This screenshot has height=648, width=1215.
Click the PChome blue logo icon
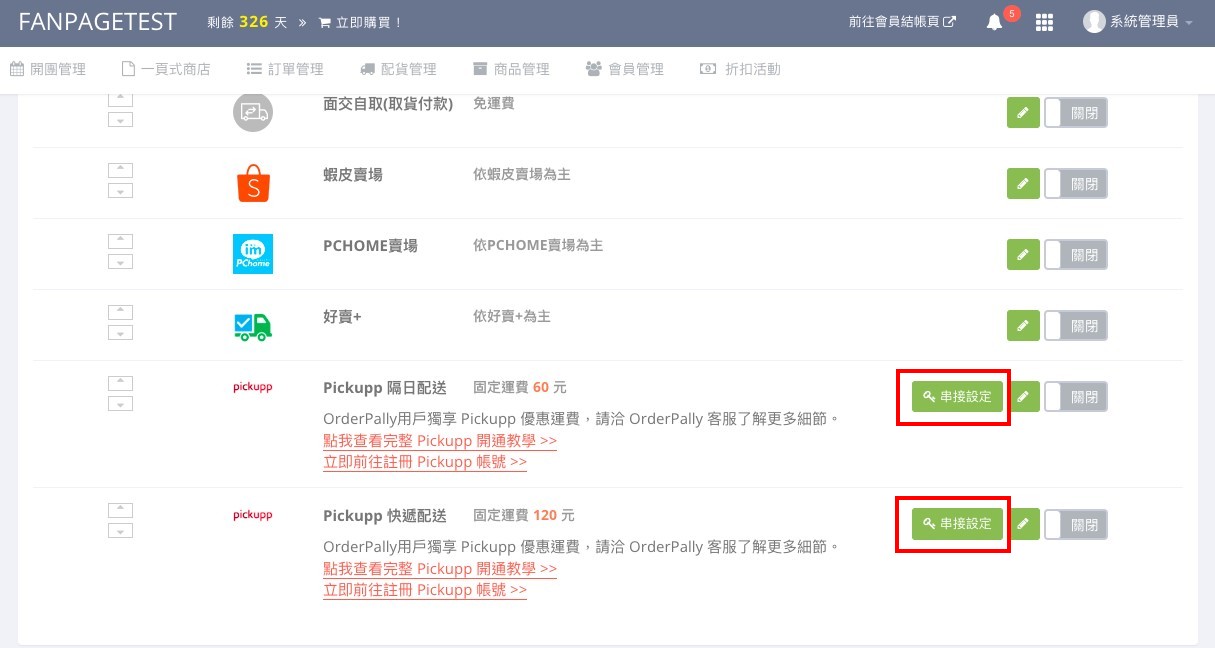[253, 254]
